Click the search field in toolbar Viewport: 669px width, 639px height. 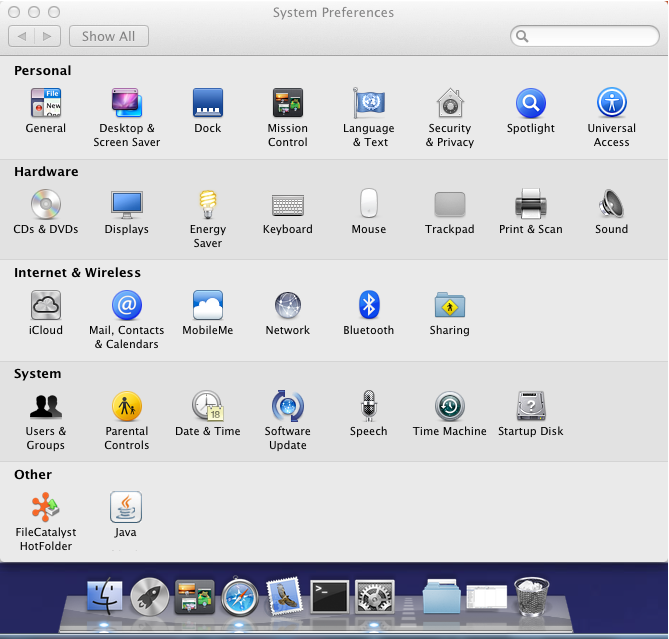[590, 36]
